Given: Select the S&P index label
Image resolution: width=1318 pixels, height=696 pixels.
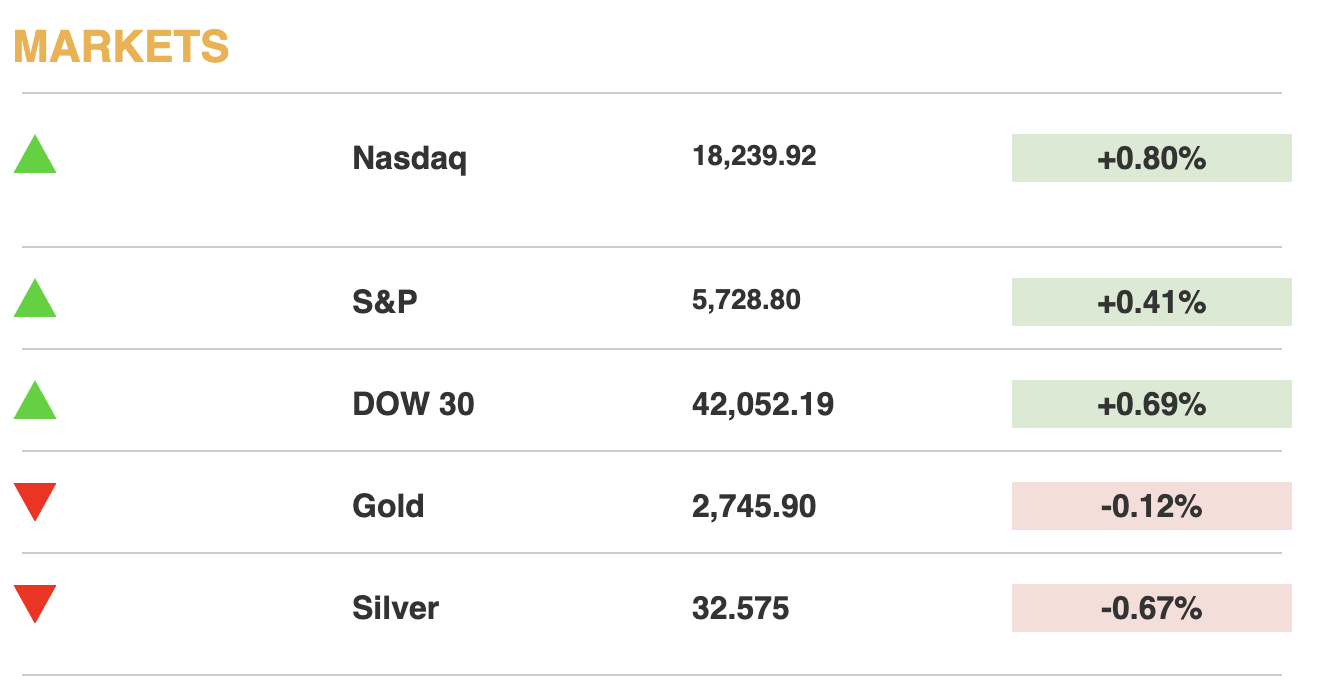Looking at the screenshot, I should pos(385,301).
